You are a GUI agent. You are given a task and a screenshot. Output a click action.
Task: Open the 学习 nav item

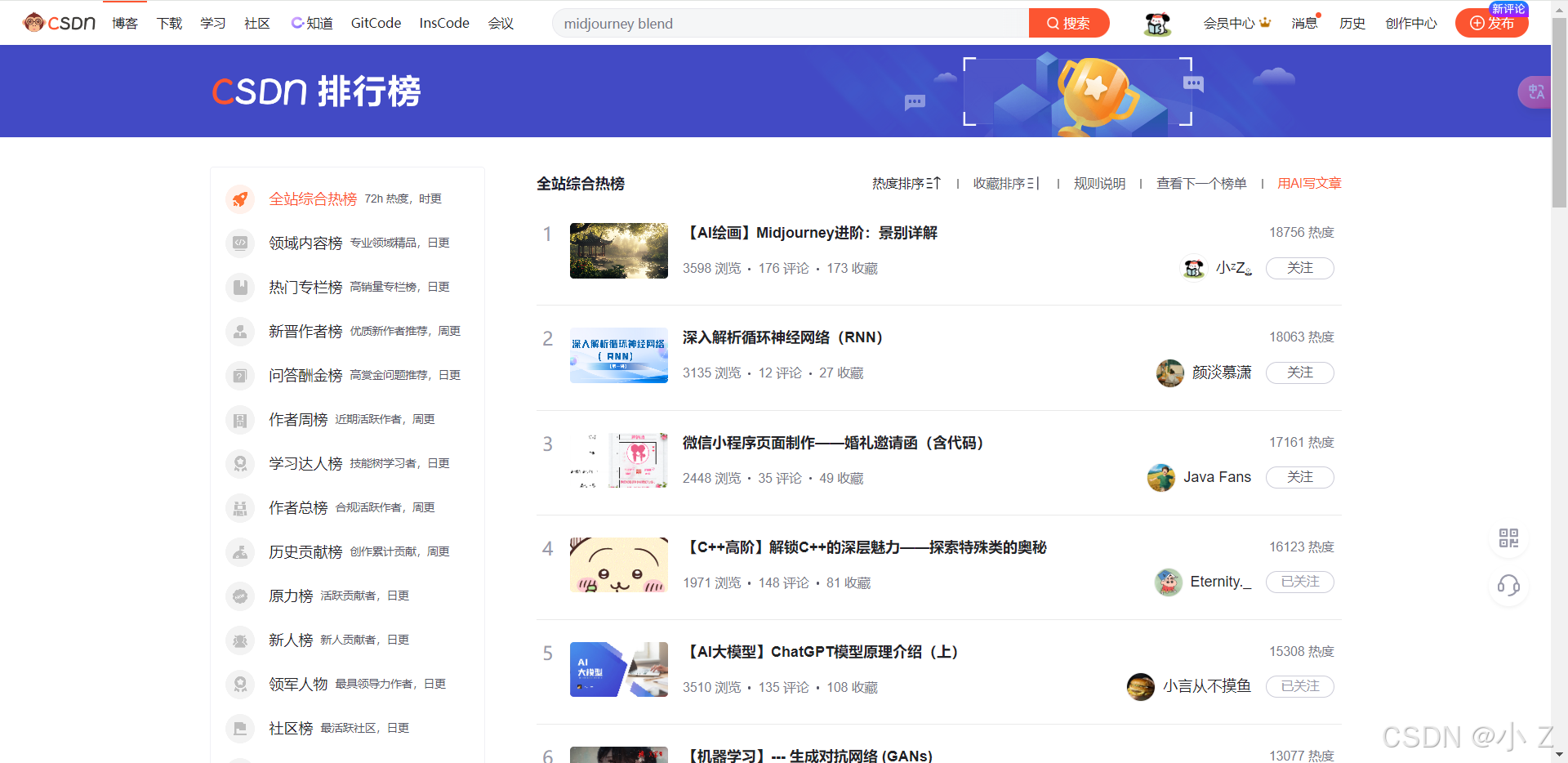[x=213, y=24]
